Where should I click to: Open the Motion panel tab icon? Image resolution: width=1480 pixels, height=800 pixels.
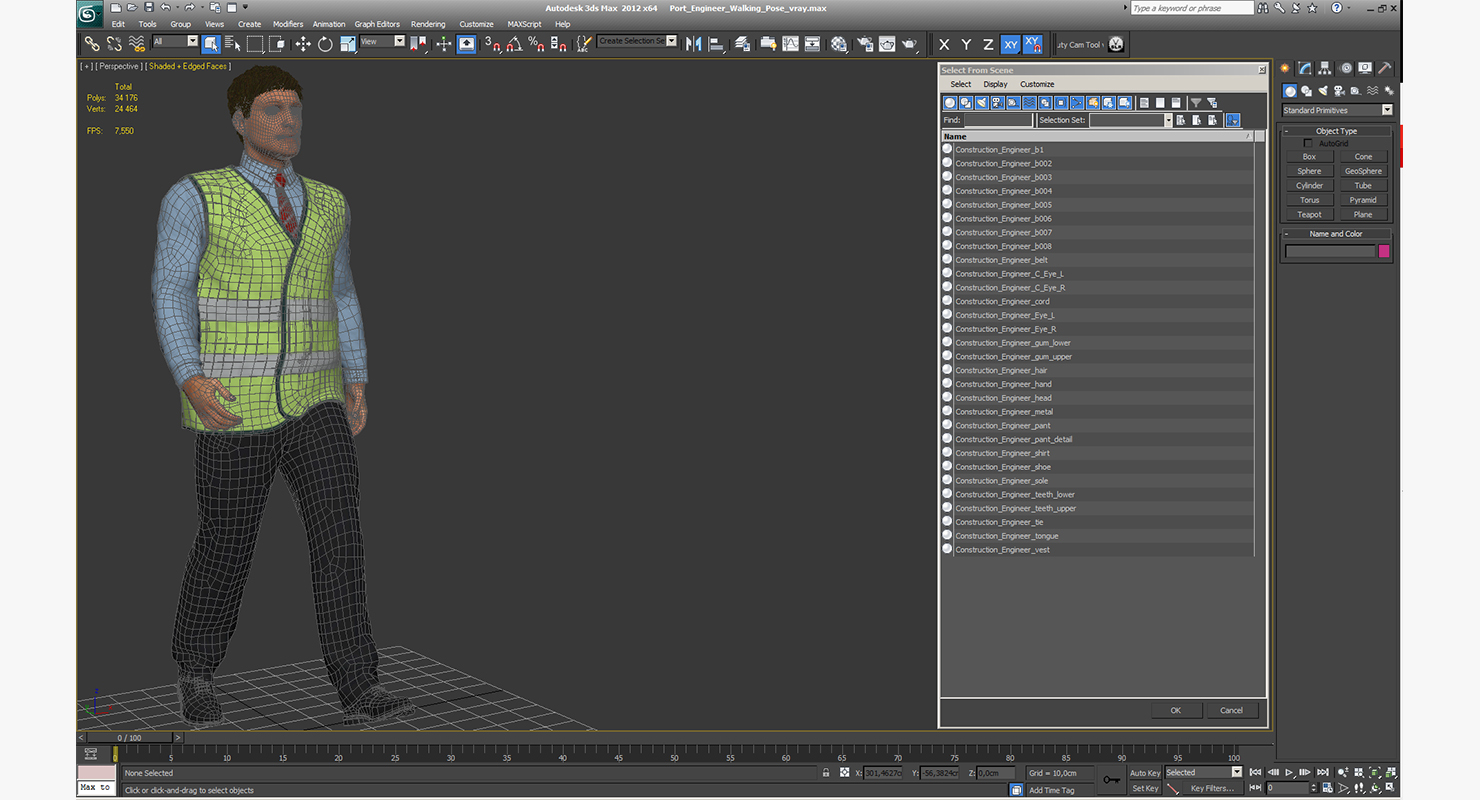click(1346, 69)
